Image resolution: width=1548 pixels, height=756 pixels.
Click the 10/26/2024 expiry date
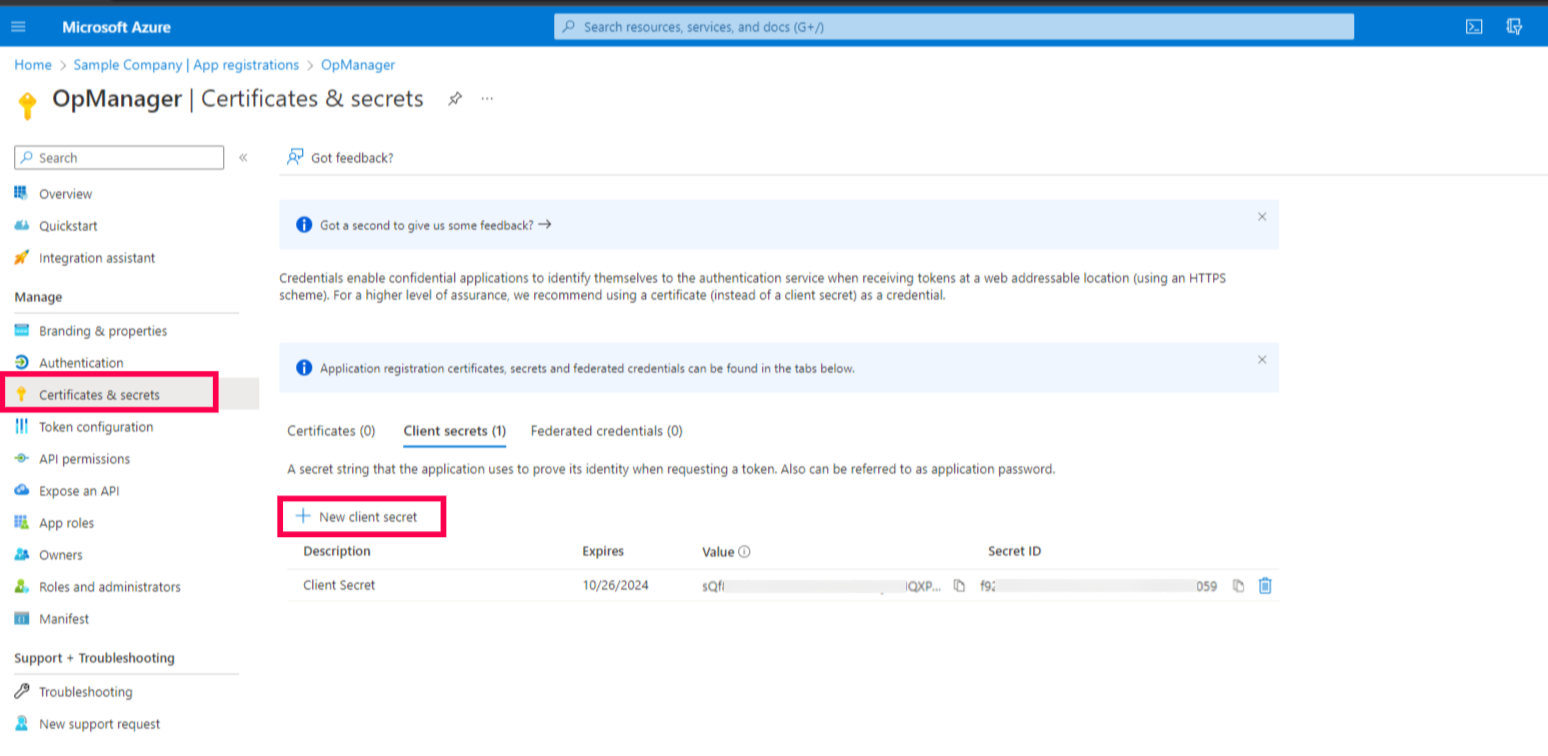coord(615,585)
